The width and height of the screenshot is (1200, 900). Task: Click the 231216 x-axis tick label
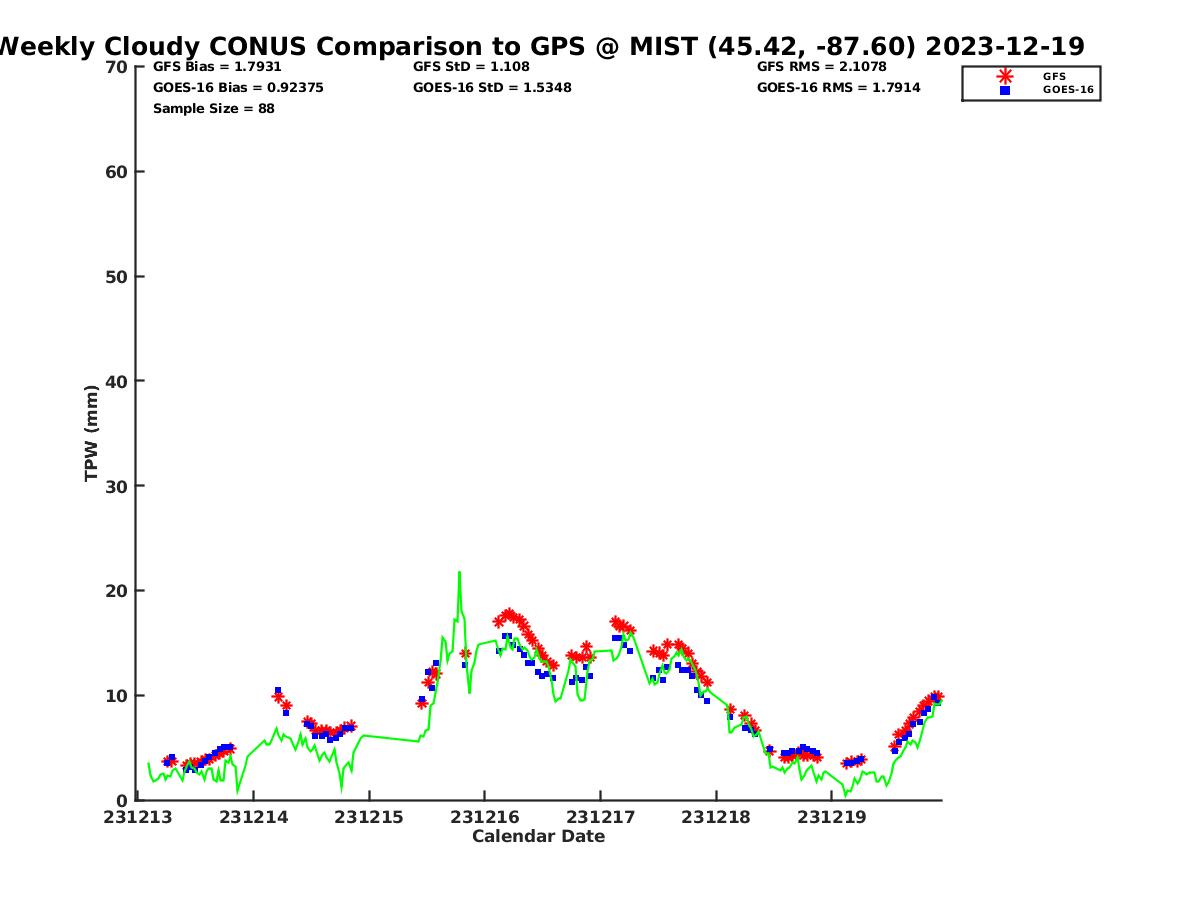[485, 817]
